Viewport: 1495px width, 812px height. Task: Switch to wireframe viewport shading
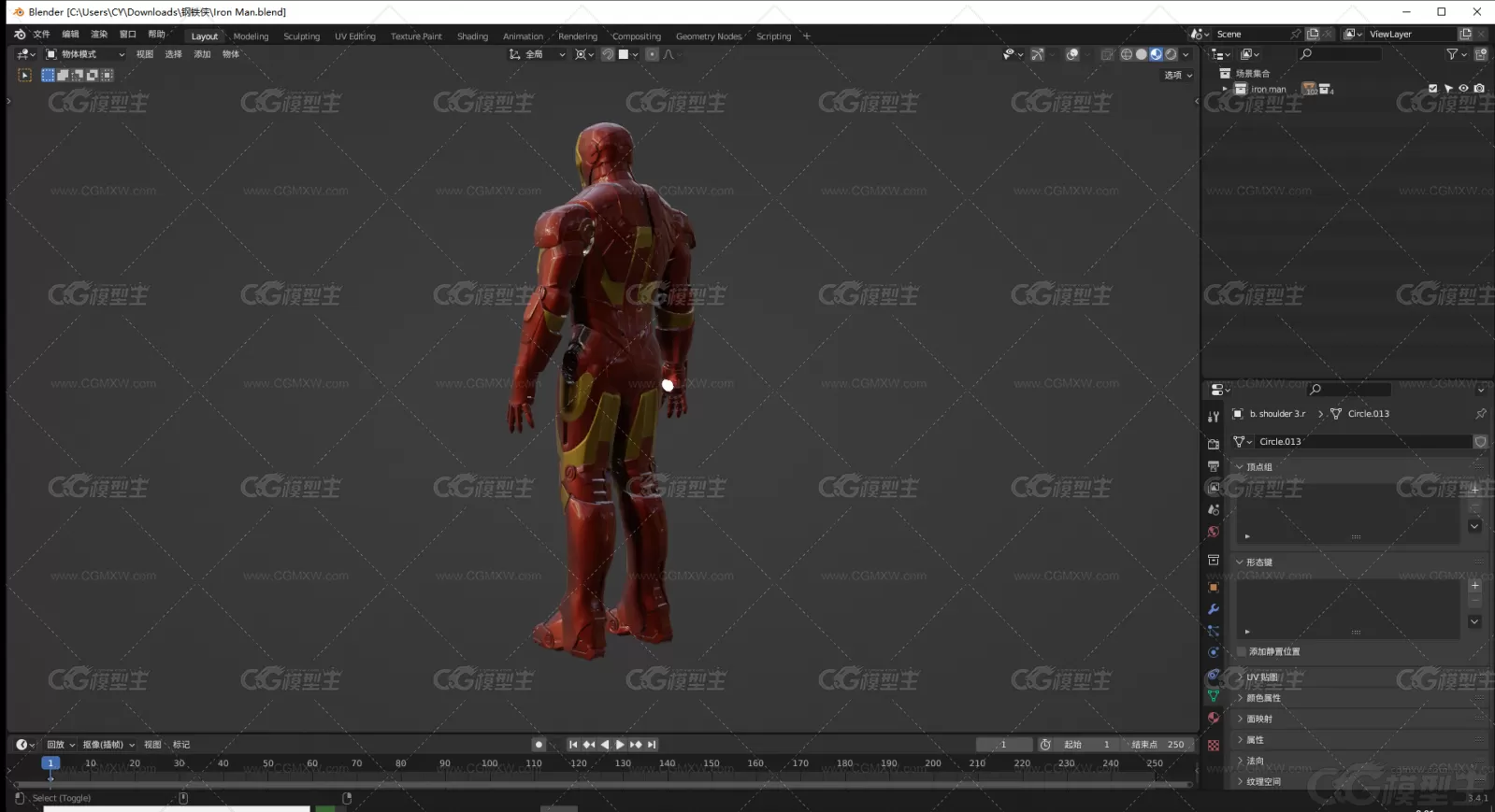[x=1127, y=54]
